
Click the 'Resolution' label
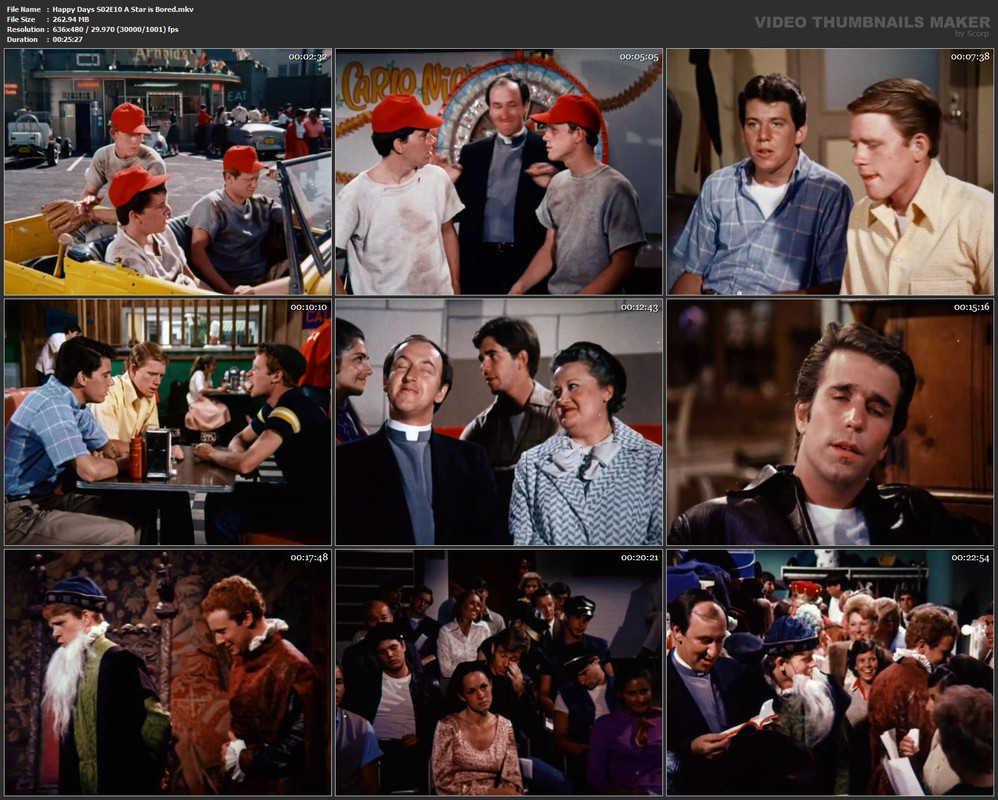coord(25,29)
